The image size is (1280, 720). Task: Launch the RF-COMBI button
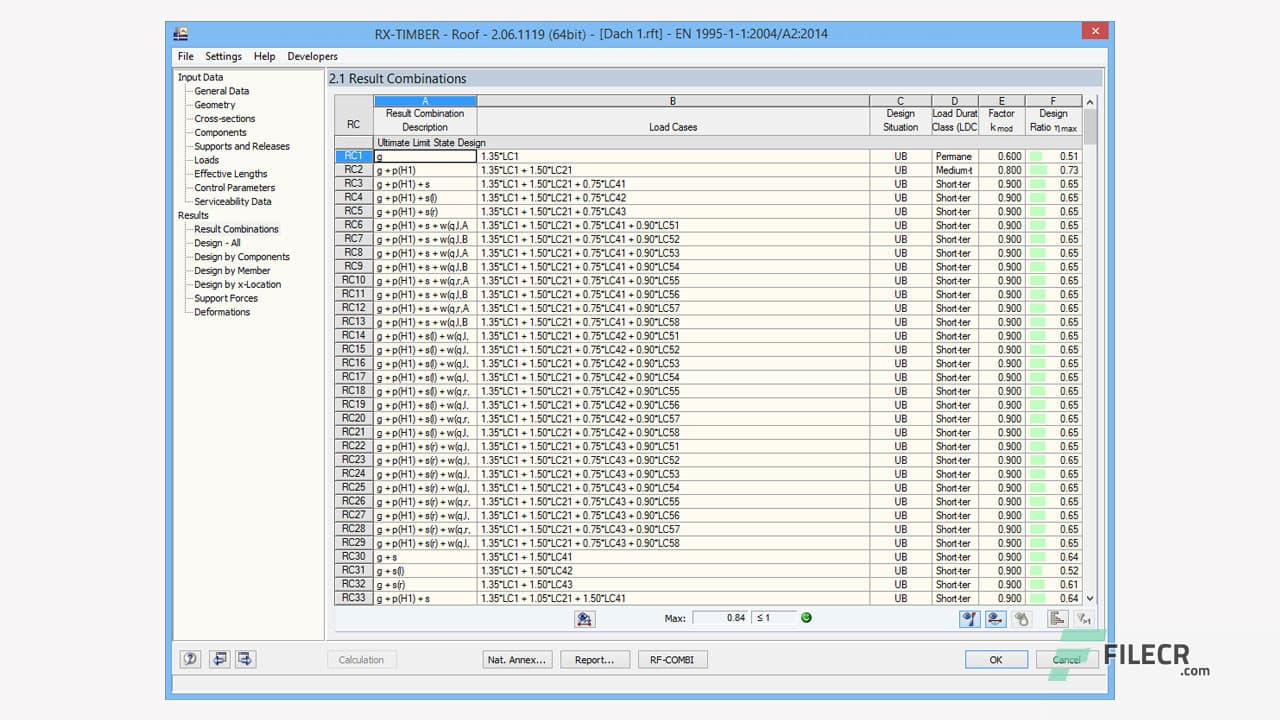pyautogui.click(x=672, y=659)
